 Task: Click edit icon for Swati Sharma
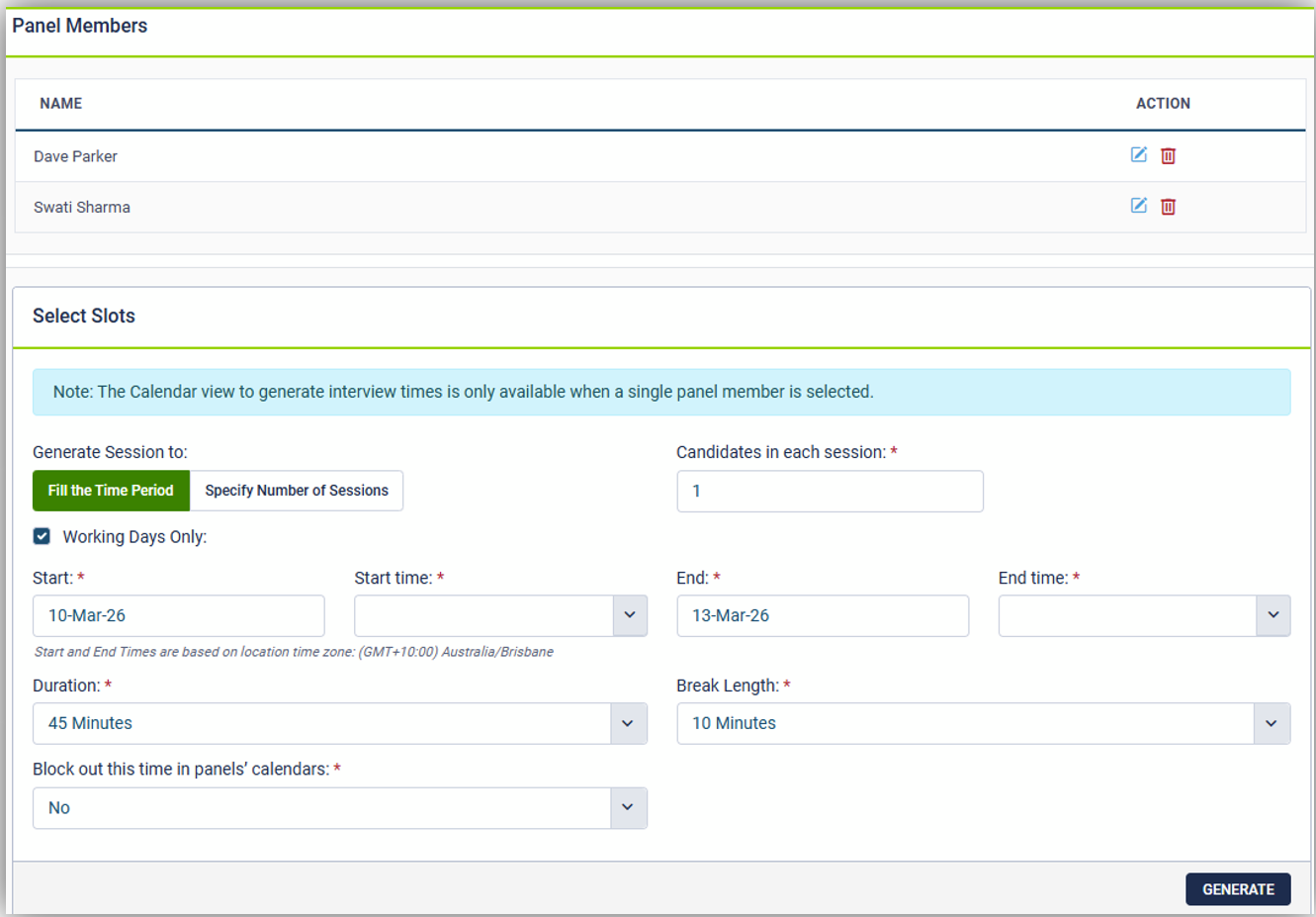tap(1138, 206)
